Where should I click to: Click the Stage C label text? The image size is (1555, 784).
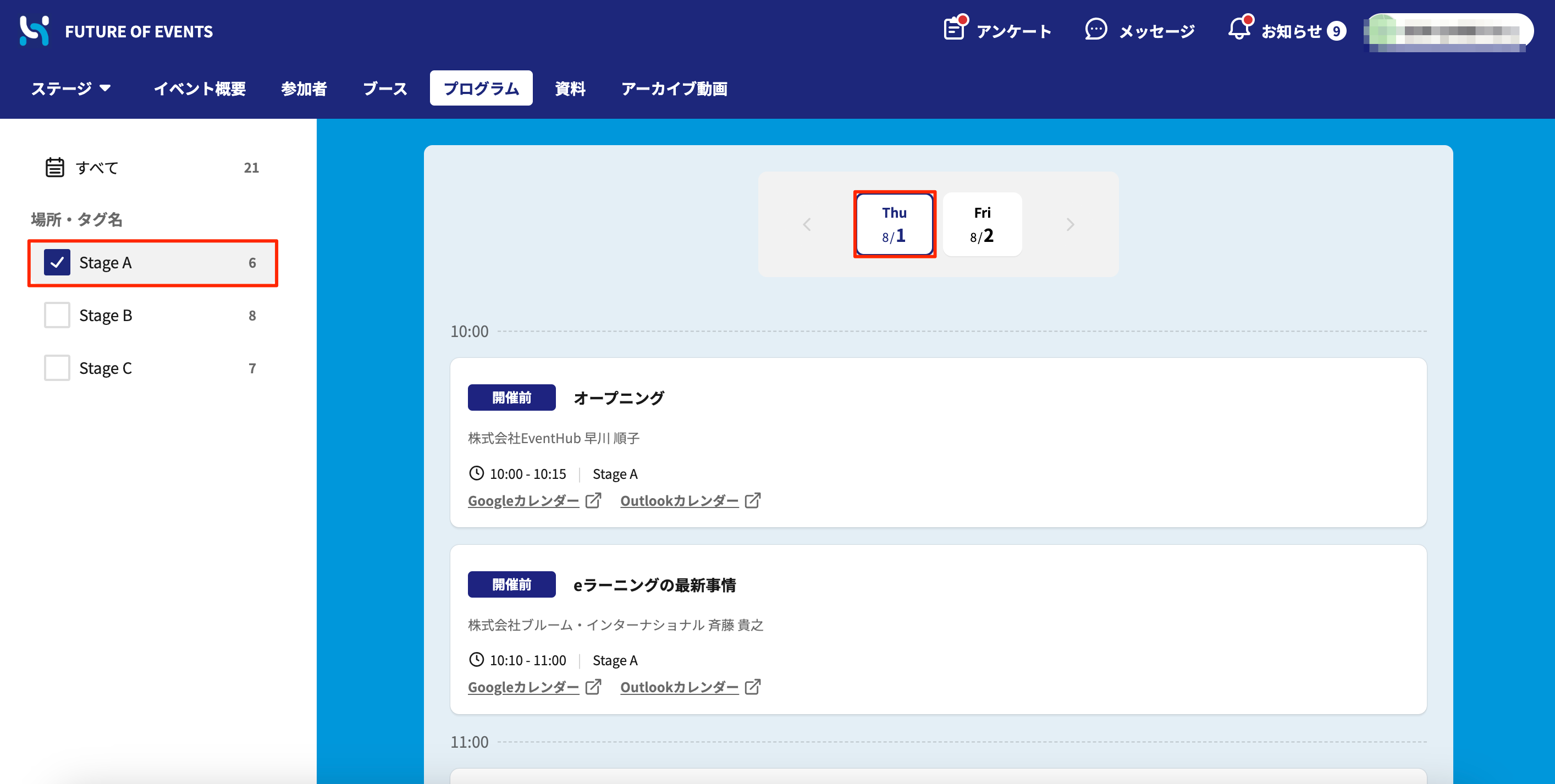(106, 368)
